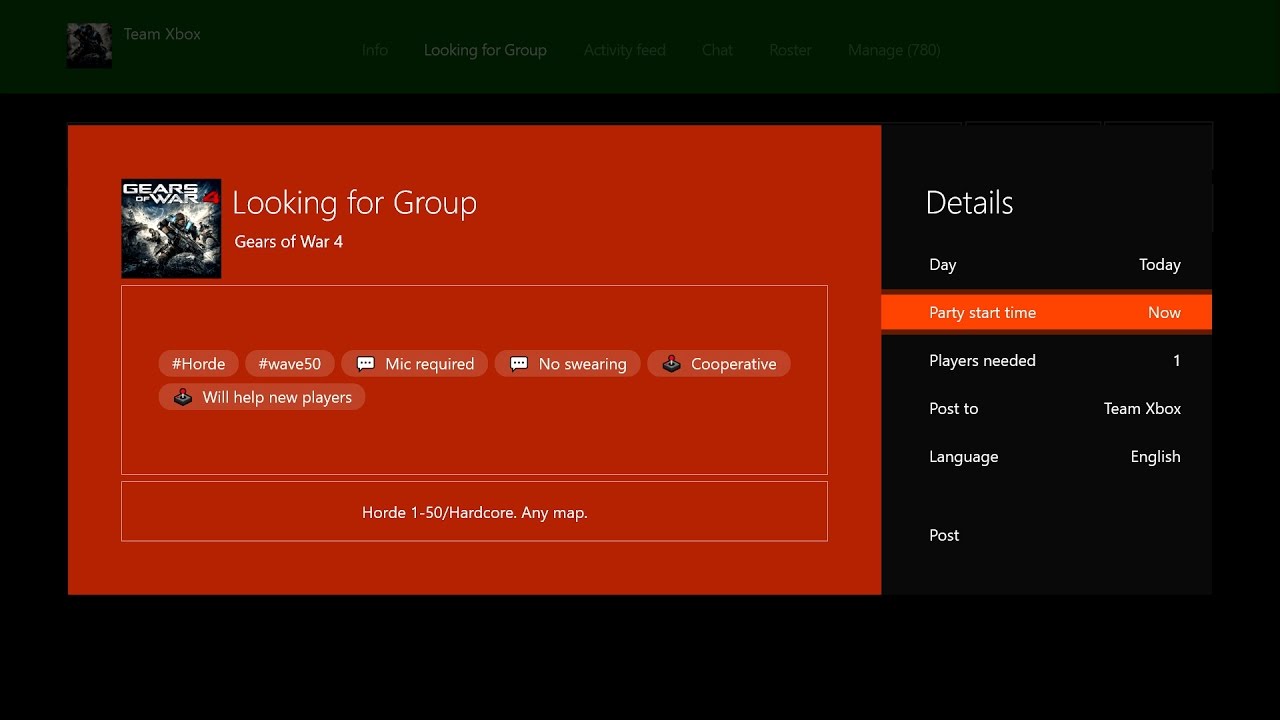View the Roster tab
Viewport: 1280px width, 720px height.
(790, 50)
